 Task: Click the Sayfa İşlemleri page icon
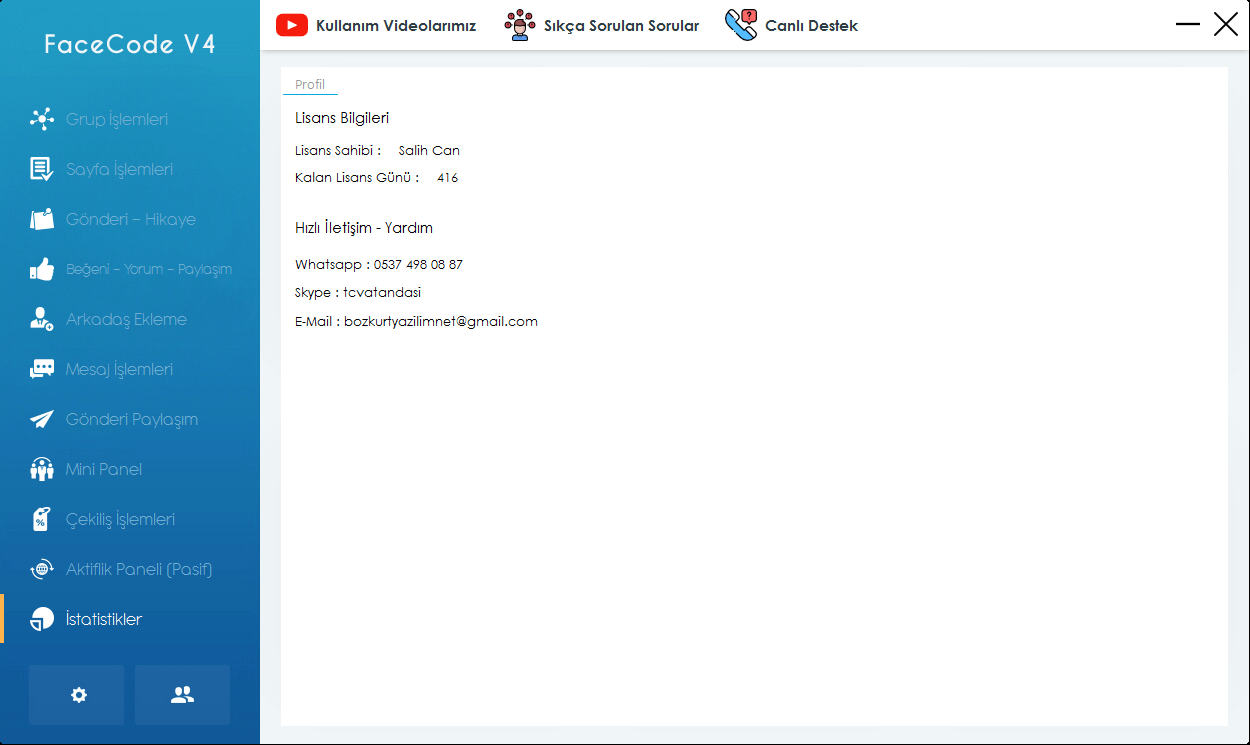click(42, 169)
